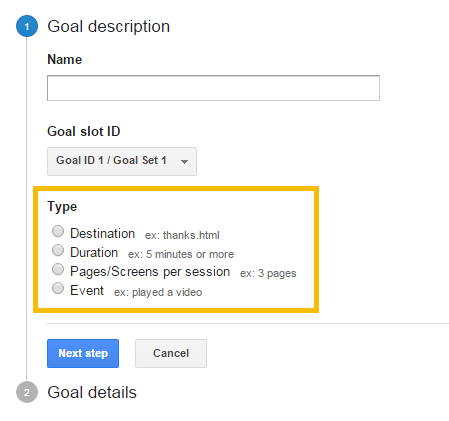Choose Pages/Screens per session option

click(58, 269)
